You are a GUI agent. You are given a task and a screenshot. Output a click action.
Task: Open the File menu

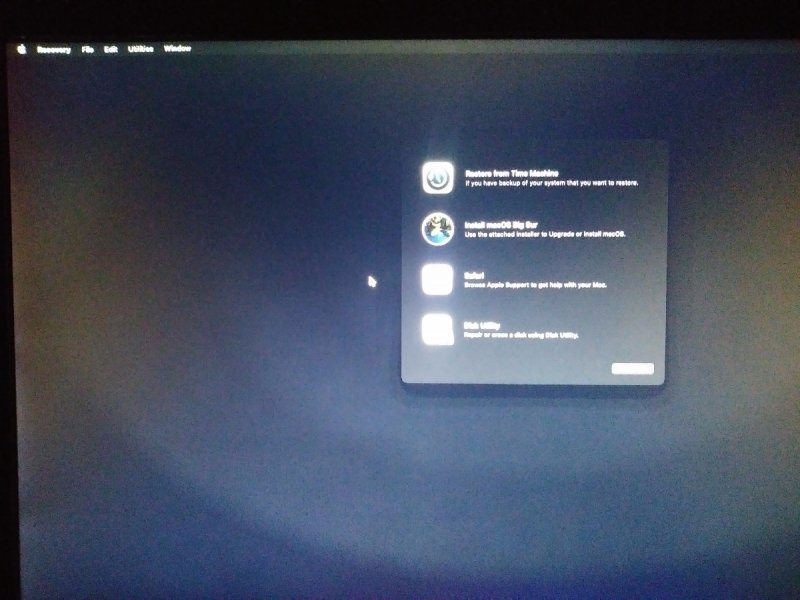coord(88,49)
